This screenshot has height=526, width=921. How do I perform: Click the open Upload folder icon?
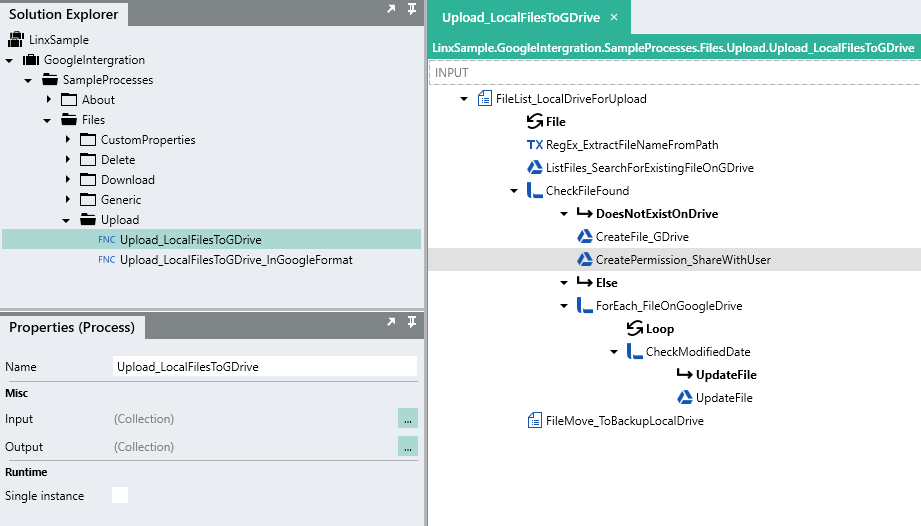pyautogui.click(x=88, y=220)
